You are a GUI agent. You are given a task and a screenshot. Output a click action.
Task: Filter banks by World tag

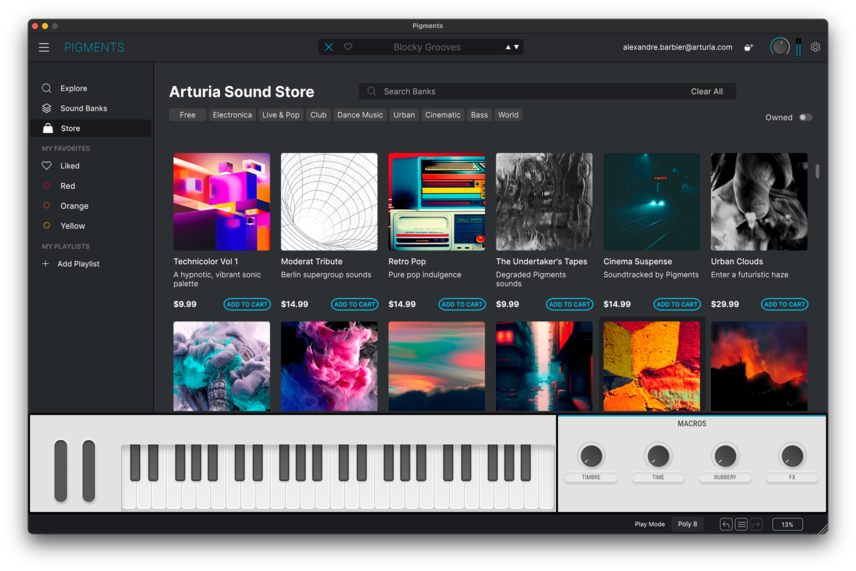[x=508, y=115]
